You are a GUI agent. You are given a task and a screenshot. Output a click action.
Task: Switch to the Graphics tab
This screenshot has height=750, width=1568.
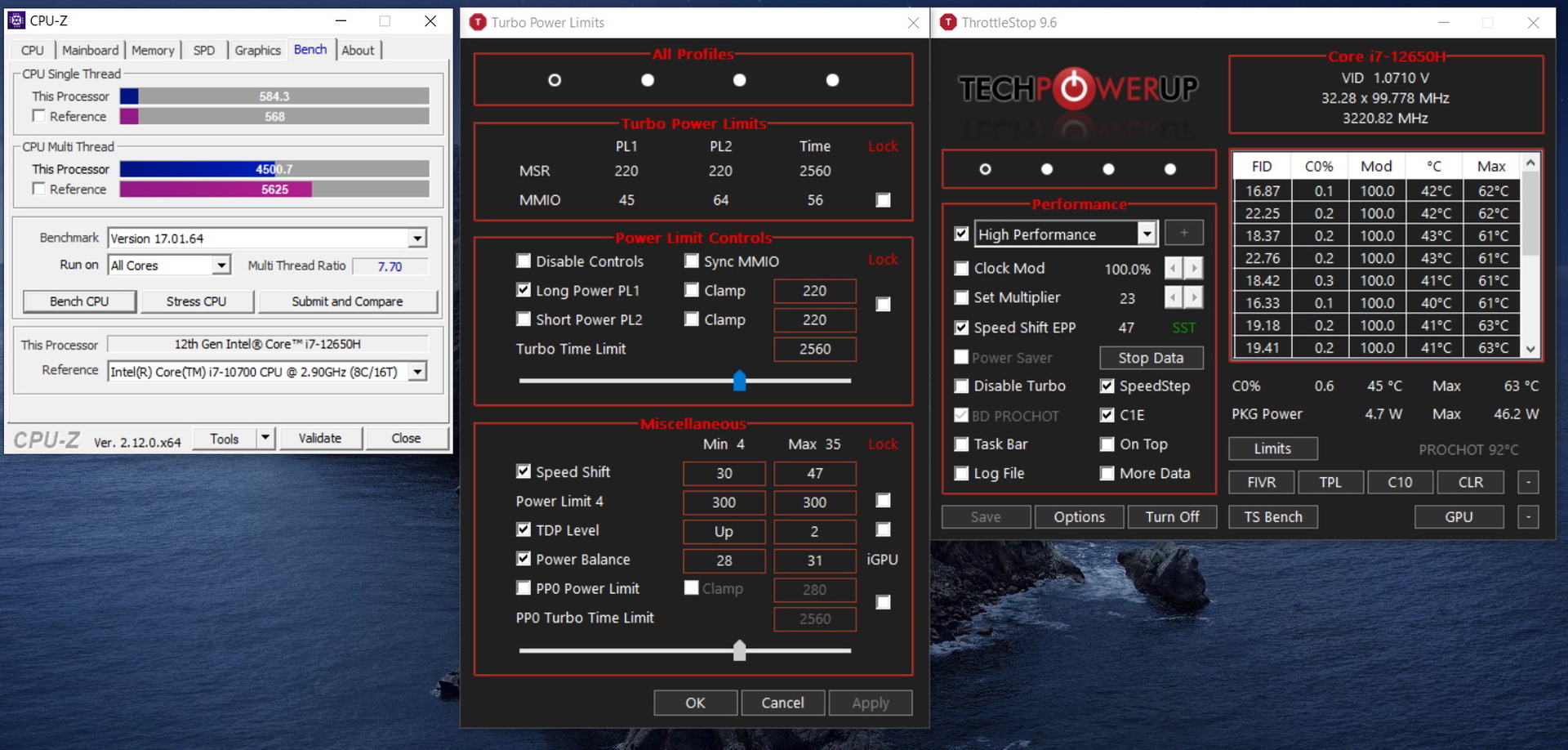[258, 50]
